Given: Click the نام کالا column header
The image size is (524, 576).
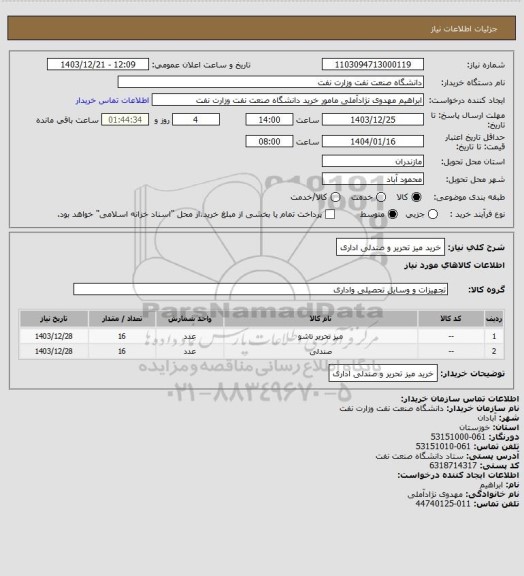Looking at the screenshot, I should pyautogui.click(x=320, y=319).
